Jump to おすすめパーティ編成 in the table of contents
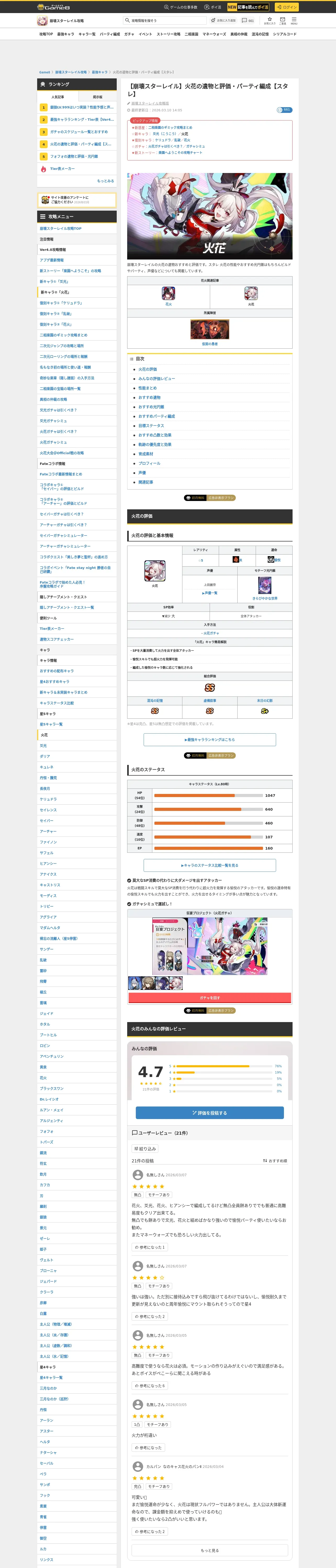Image resolution: width=336 pixels, height=1568 pixels. pyautogui.click(x=156, y=416)
